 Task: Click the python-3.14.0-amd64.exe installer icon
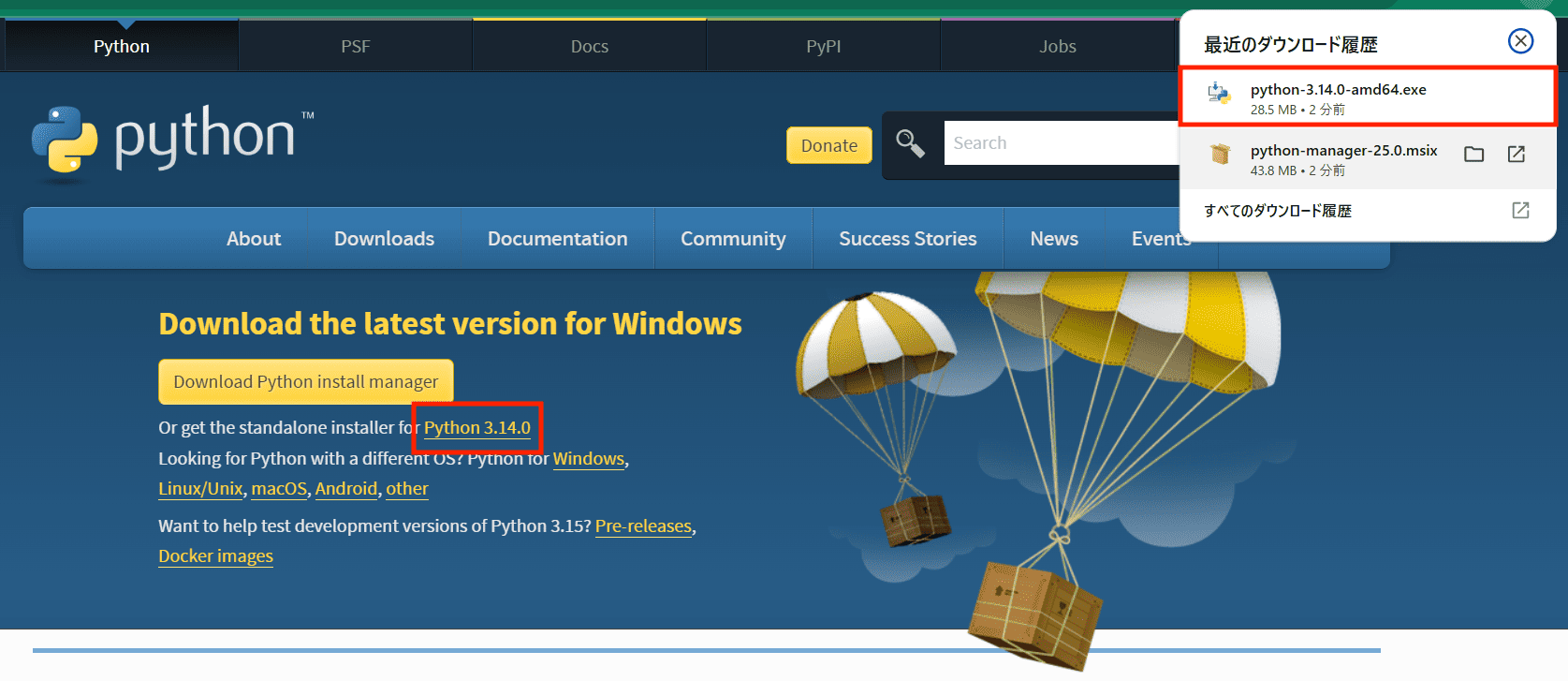[x=1219, y=94]
